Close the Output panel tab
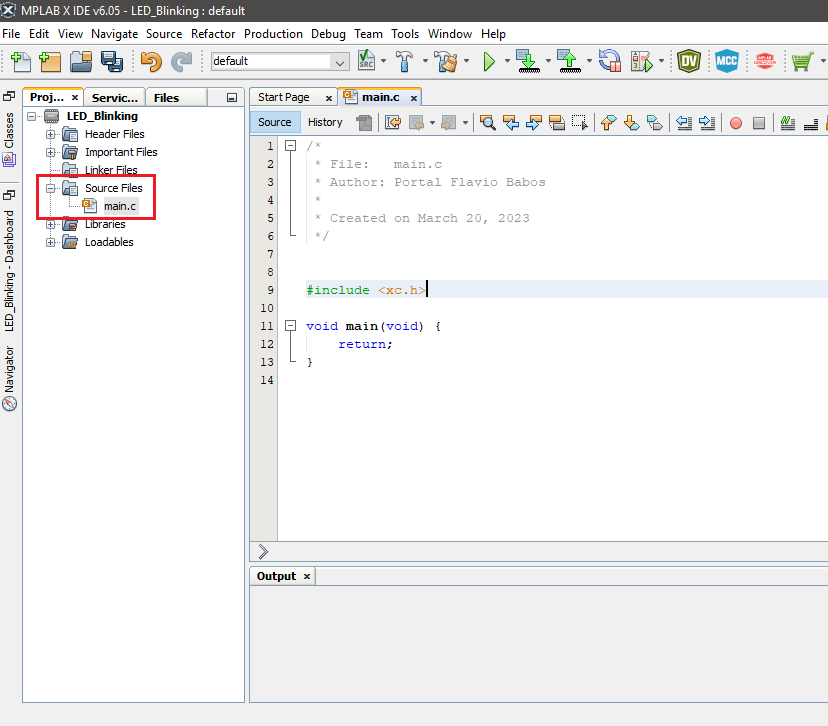 [x=306, y=577]
